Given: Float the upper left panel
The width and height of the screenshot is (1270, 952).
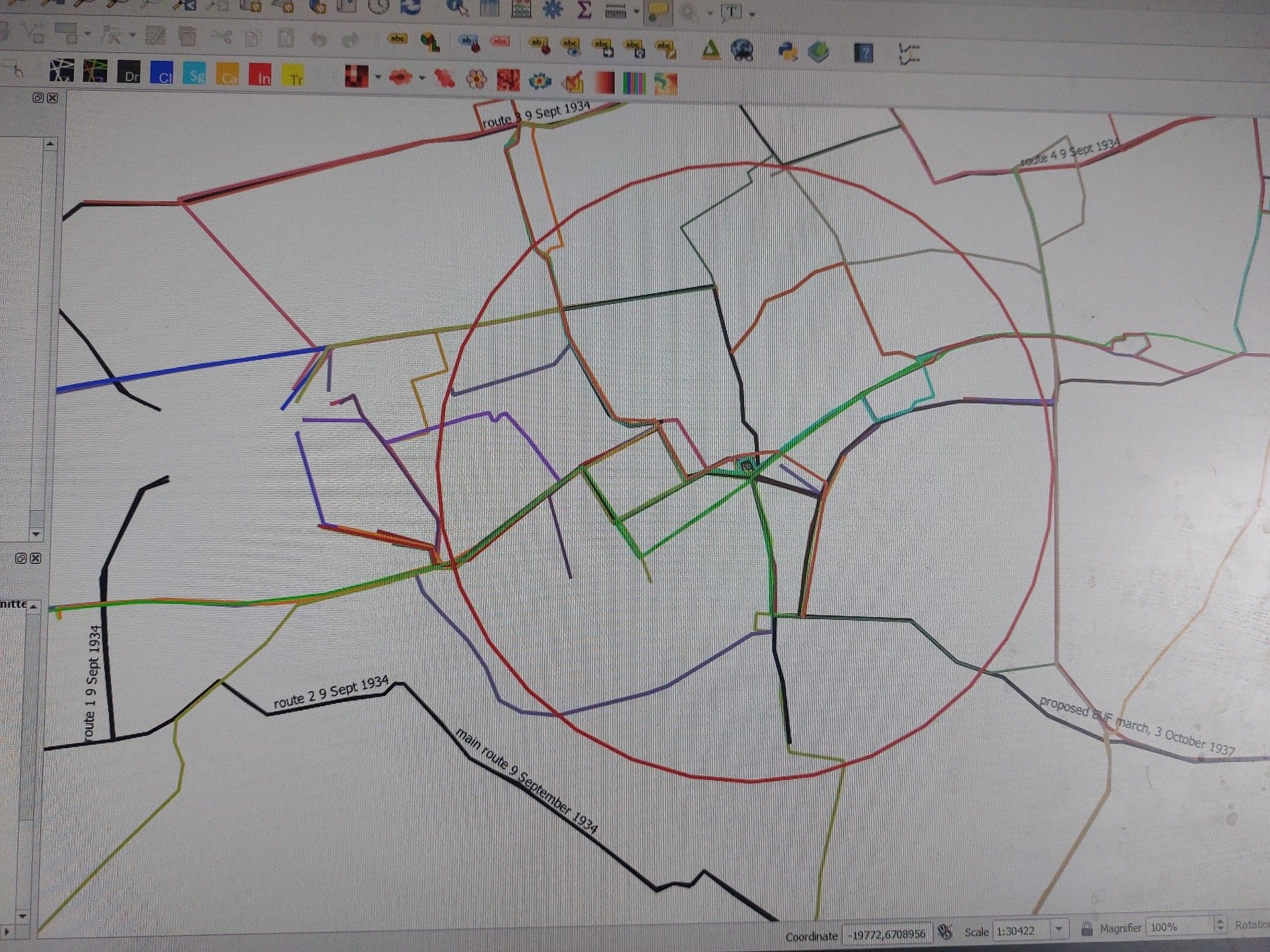Looking at the screenshot, I should pos(37,97).
